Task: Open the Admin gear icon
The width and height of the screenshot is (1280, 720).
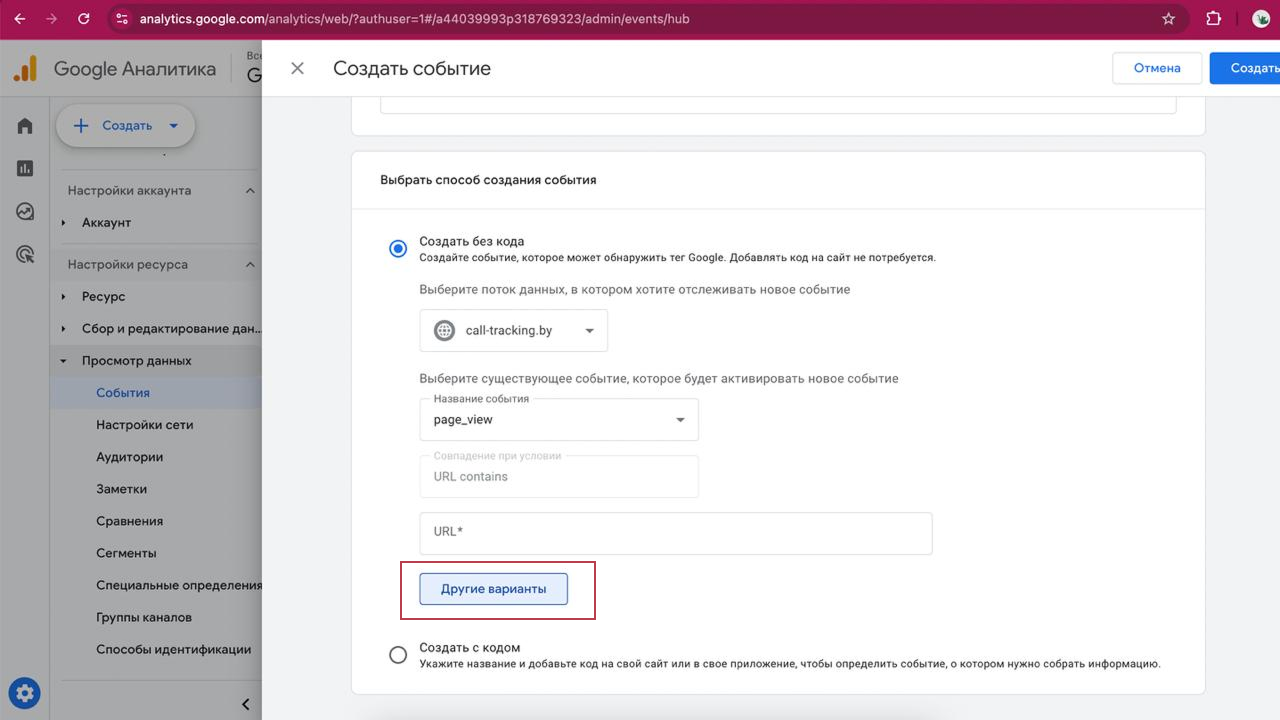Action: coord(25,692)
